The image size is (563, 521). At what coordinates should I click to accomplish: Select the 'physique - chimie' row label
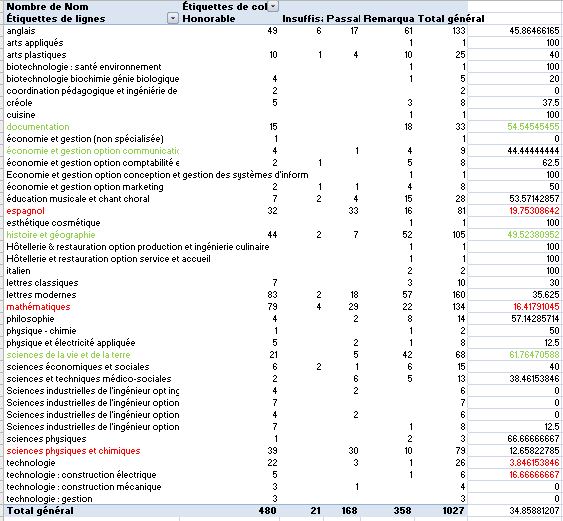(41, 331)
